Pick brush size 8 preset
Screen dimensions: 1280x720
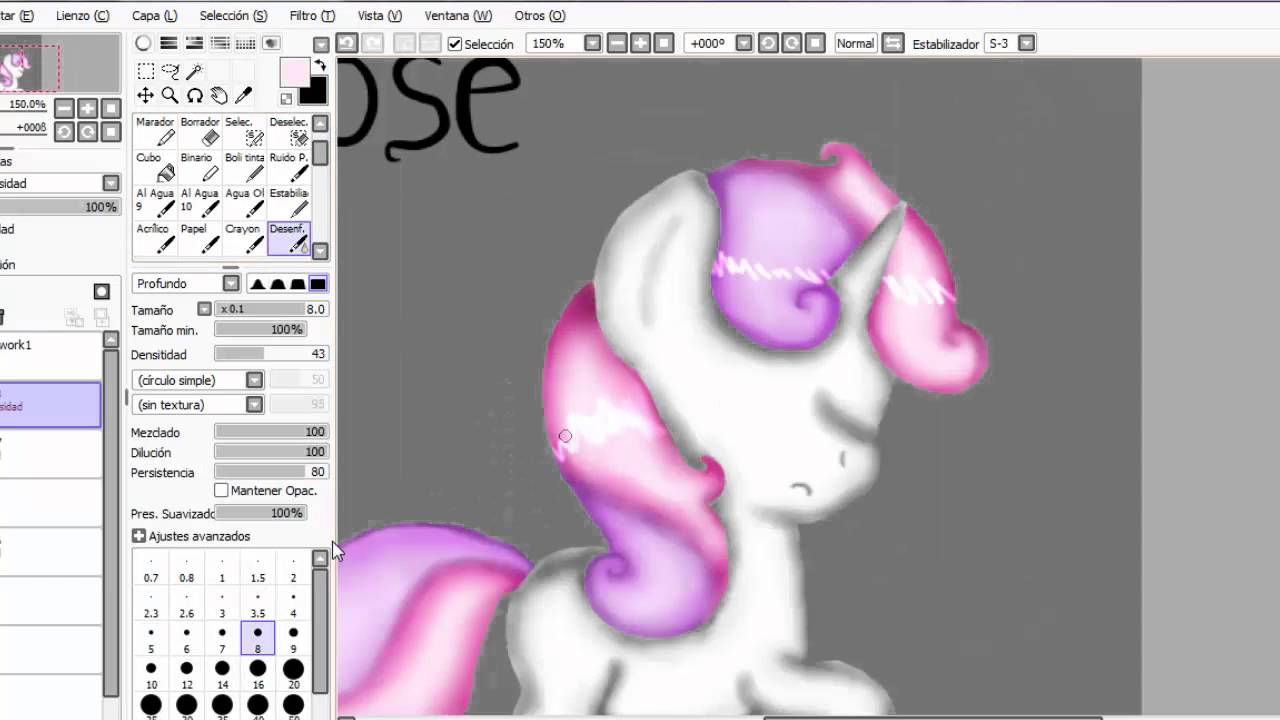click(258, 638)
